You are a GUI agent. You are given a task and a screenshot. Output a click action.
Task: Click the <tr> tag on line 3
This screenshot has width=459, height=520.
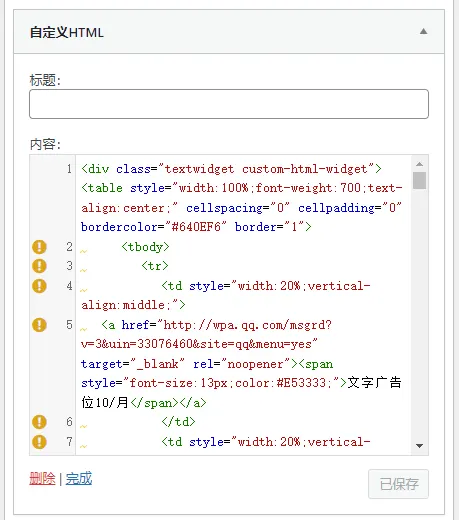pyautogui.click(x=155, y=266)
